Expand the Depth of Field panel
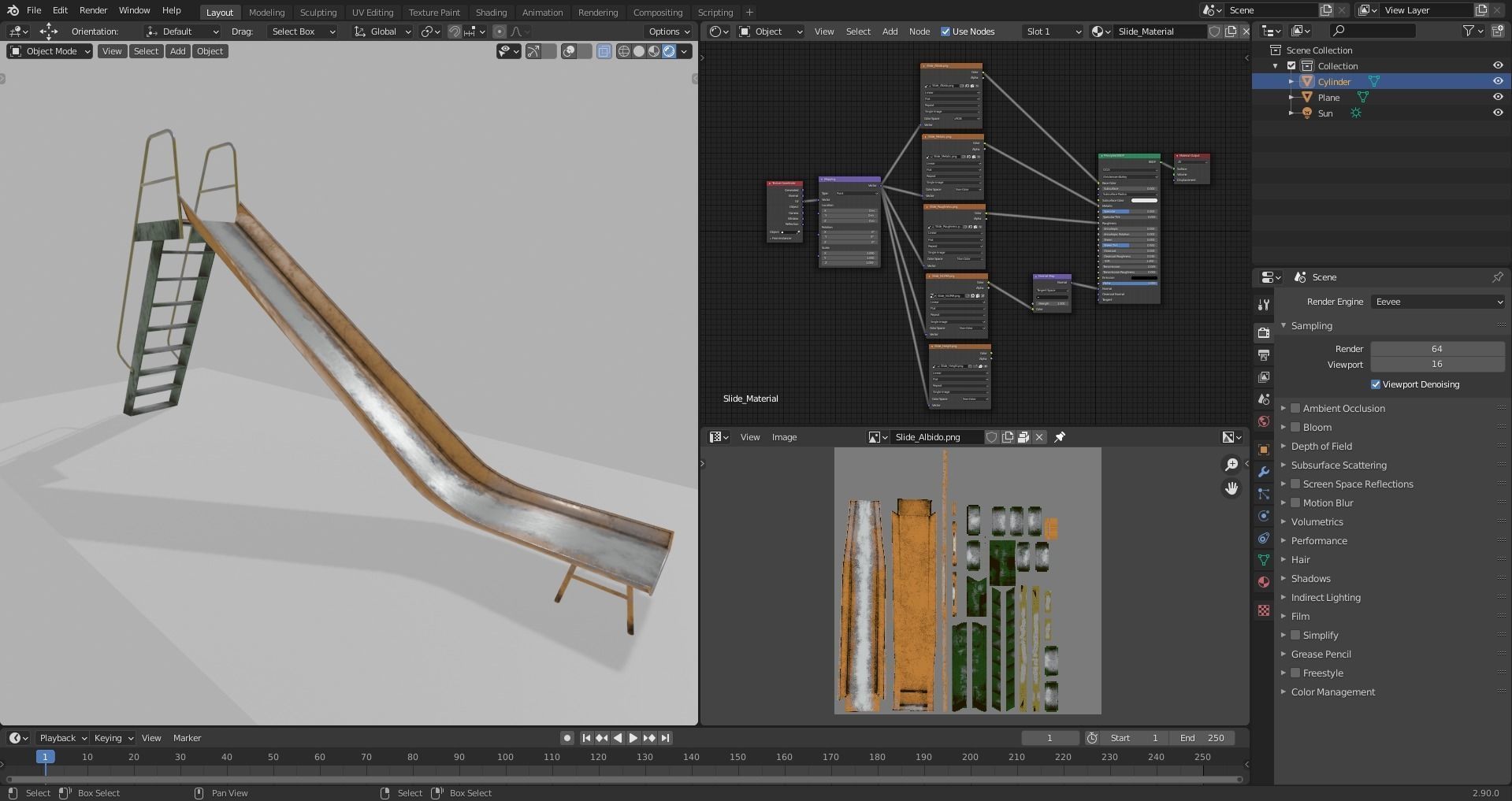The width and height of the screenshot is (1512, 801). tap(1284, 446)
